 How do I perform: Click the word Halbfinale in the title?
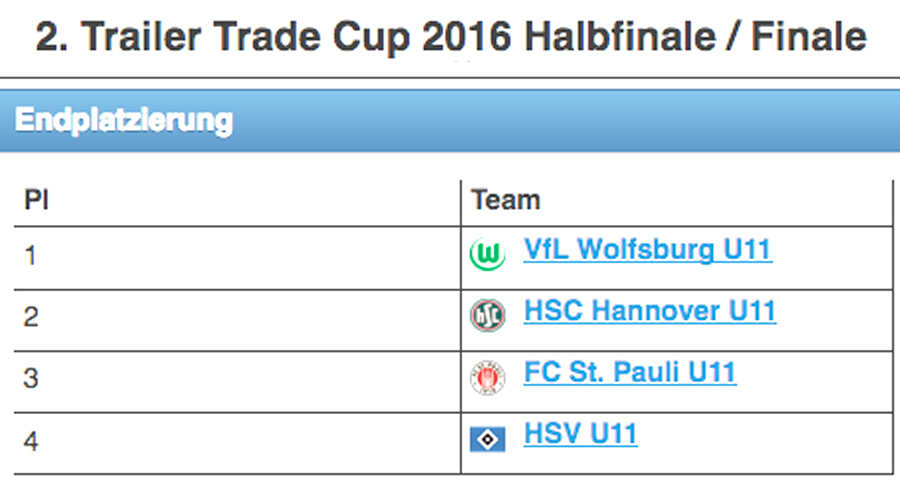pyautogui.click(x=620, y=37)
